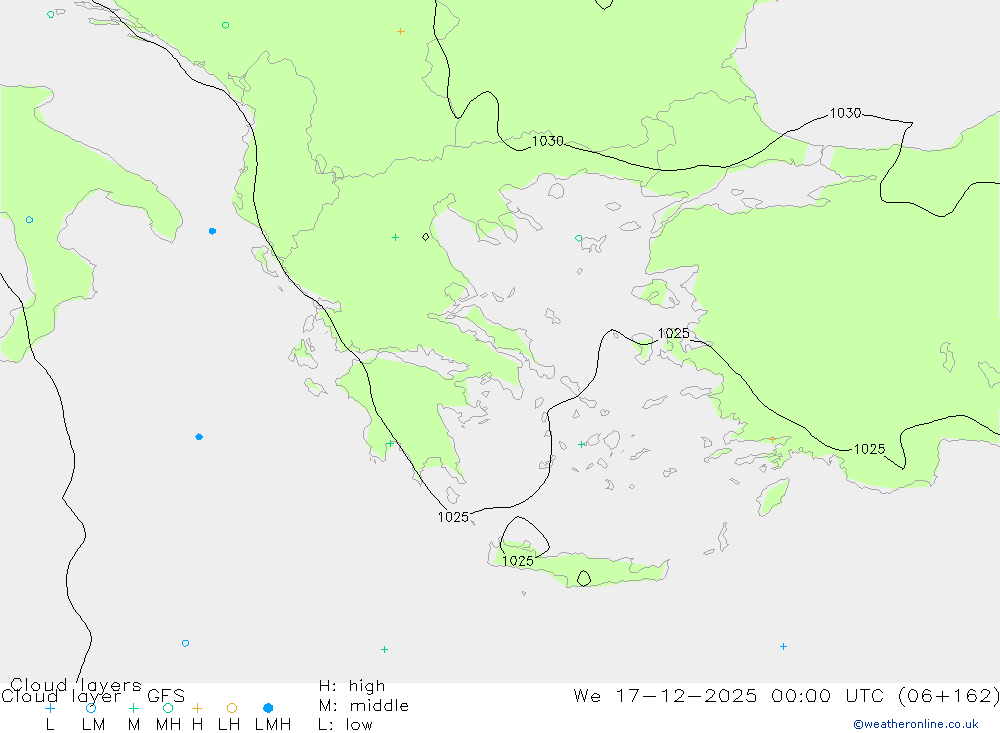
Task: Select filled blue marker in the Ionian Sea
Action: coord(199,437)
